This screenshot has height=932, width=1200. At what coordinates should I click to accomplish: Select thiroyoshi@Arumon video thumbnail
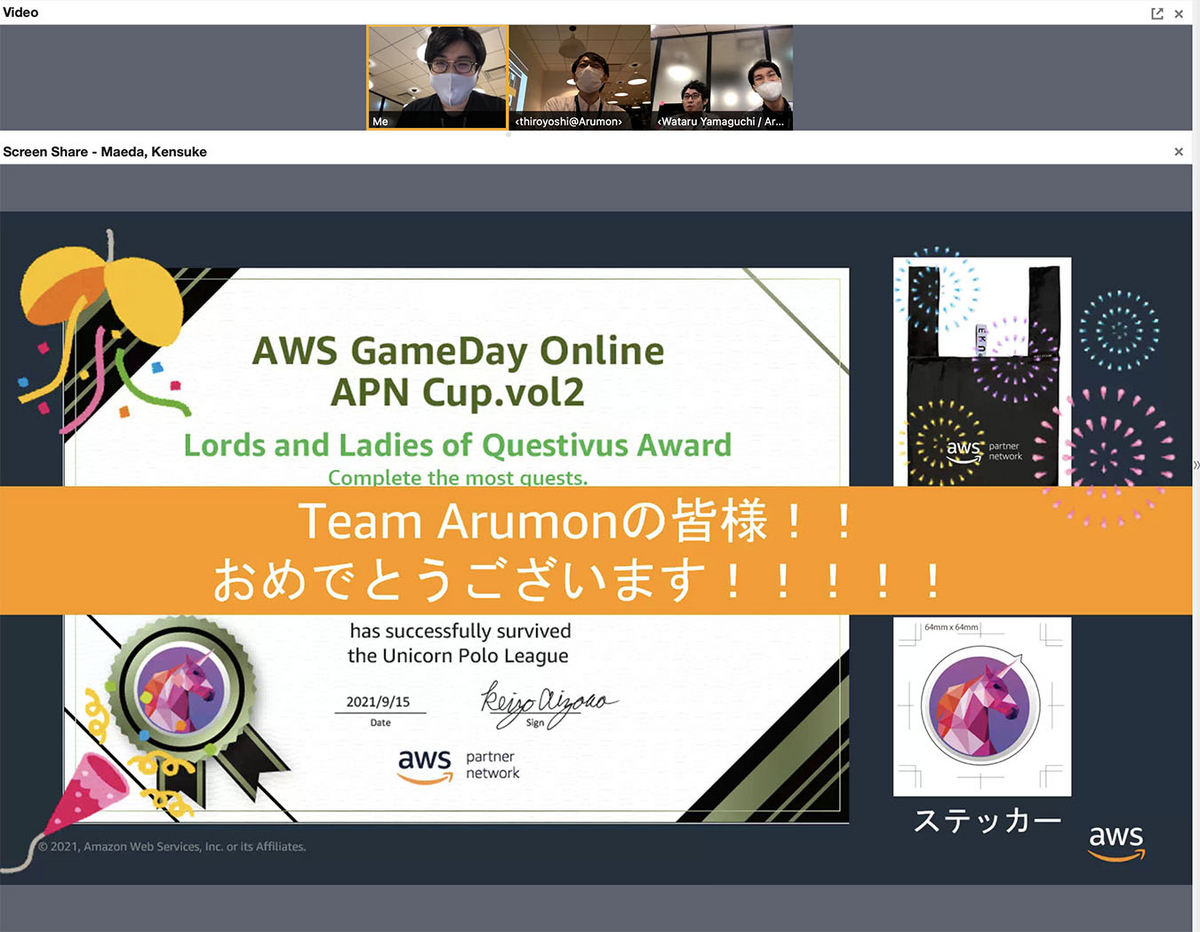coord(580,77)
